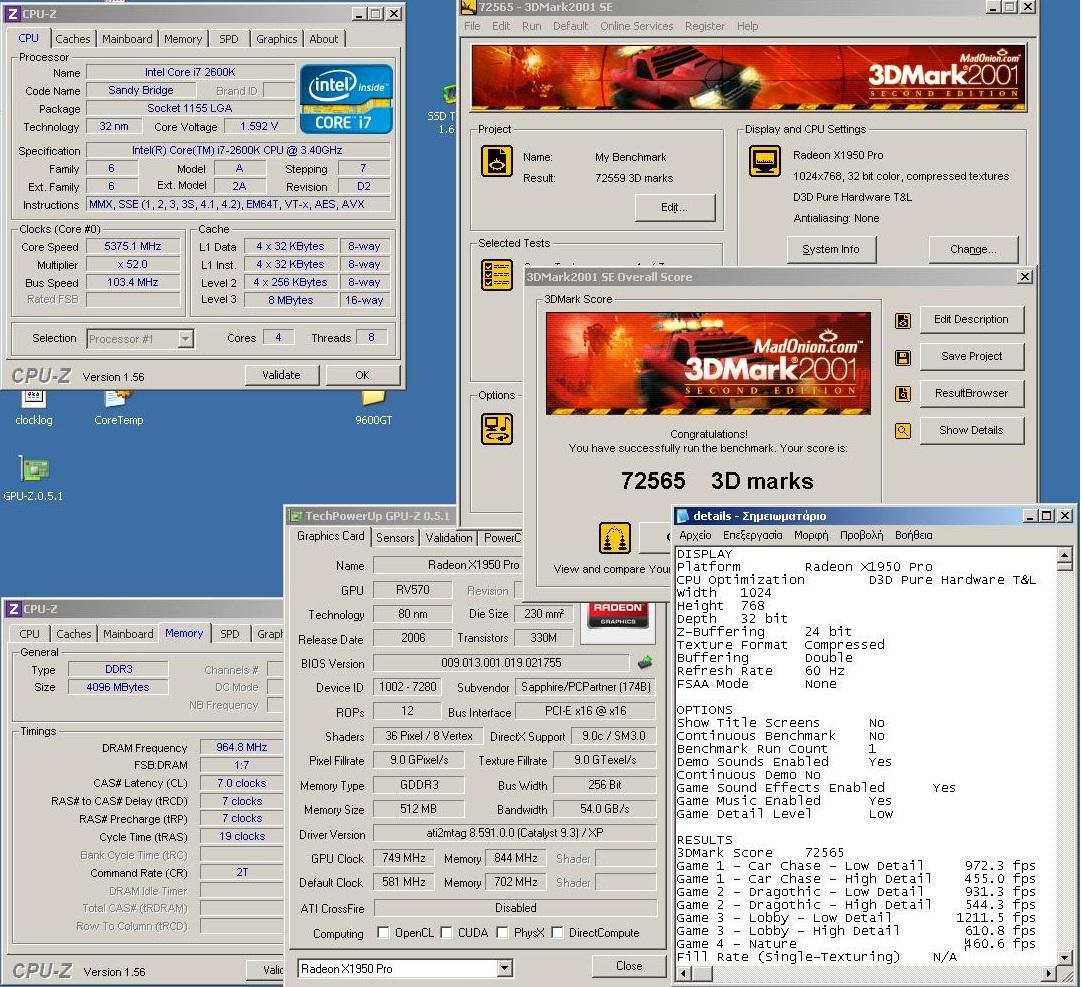Click the icon beside Edit Description
The width and height of the screenshot is (1082, 987).
[903, 320]
